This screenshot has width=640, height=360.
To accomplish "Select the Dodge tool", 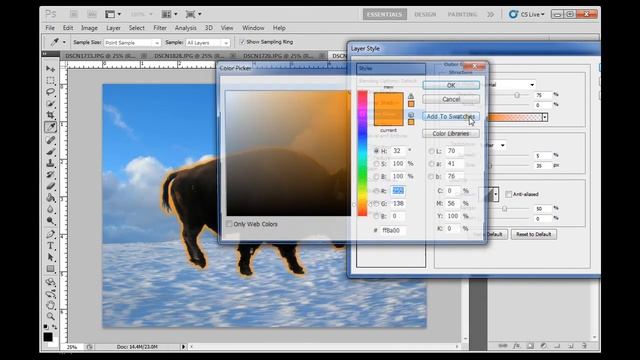I will click(51, 221).
